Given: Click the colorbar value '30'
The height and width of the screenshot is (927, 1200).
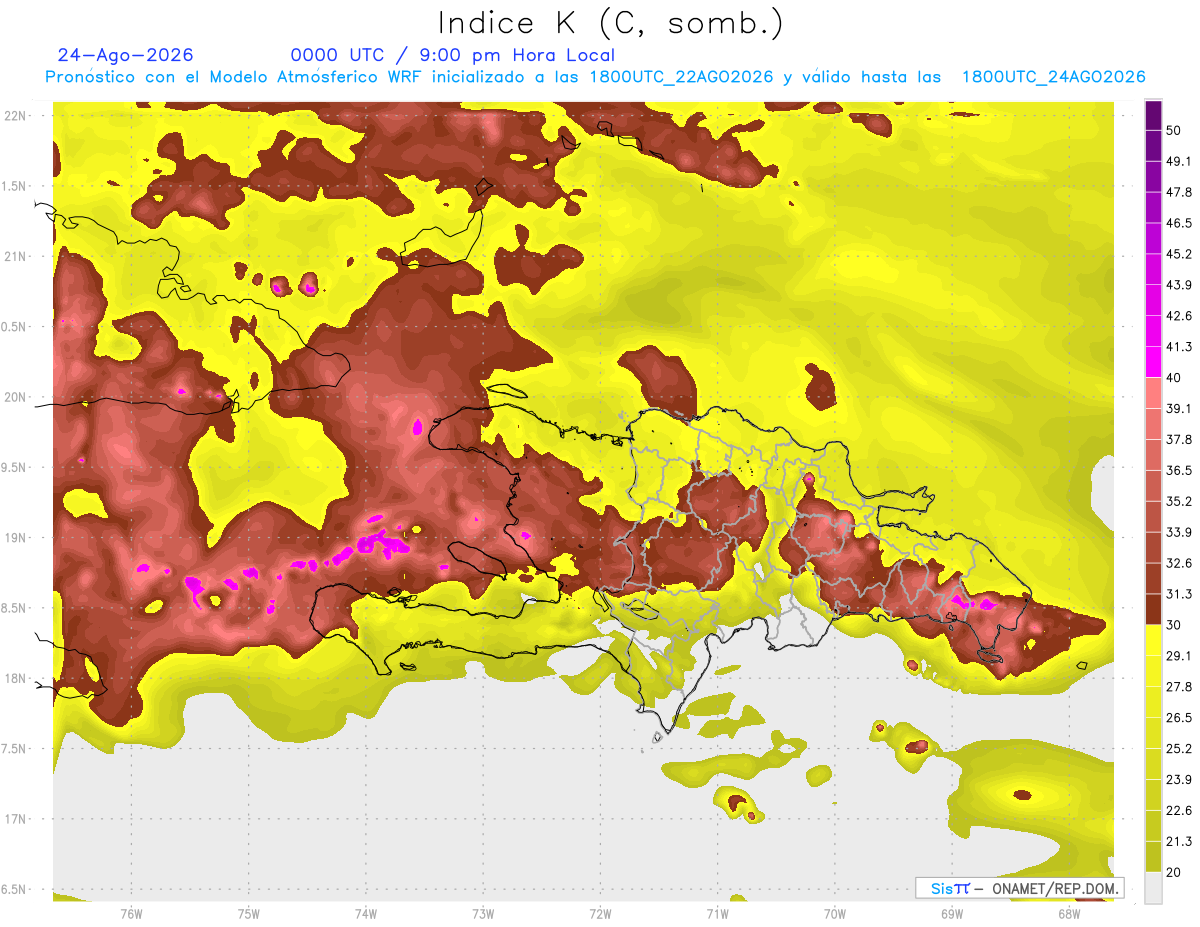Looking at the screenshot, I should click(x=1176, y=625).
